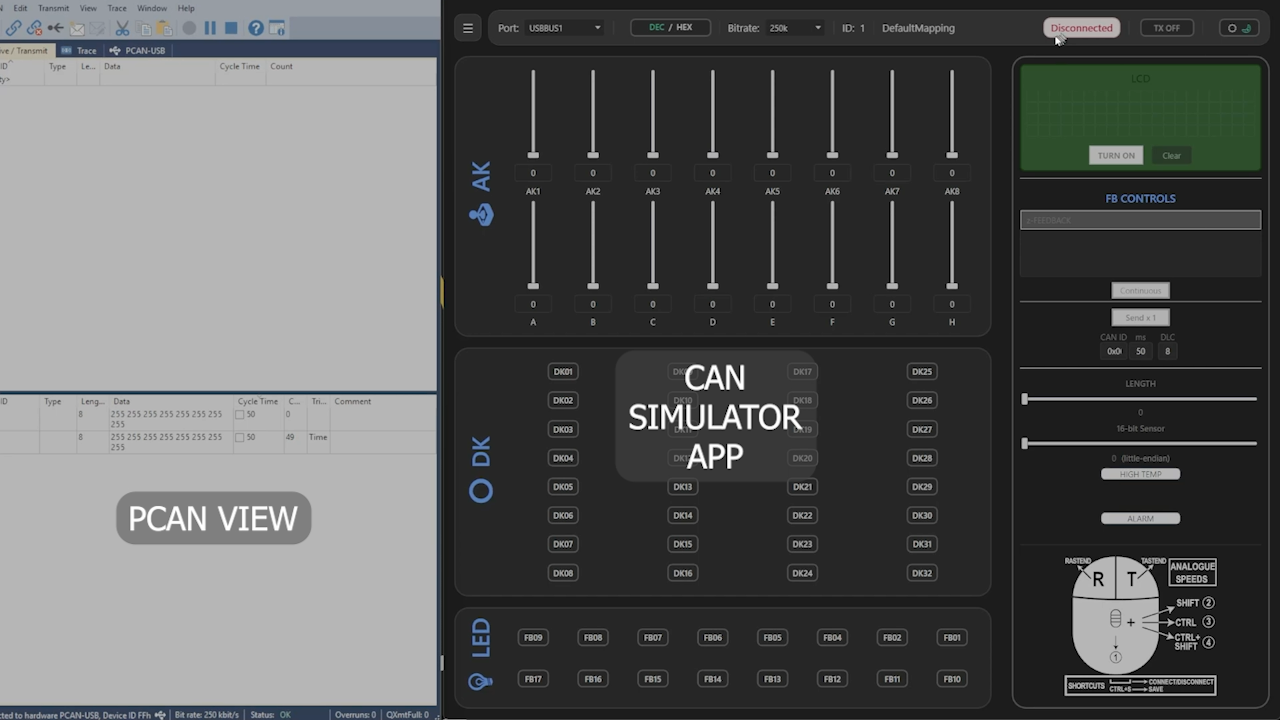This screenshot has height=720, width=1280.
Task: Click the Disconnected status button to connect
Action: (x=1081, y=28)
